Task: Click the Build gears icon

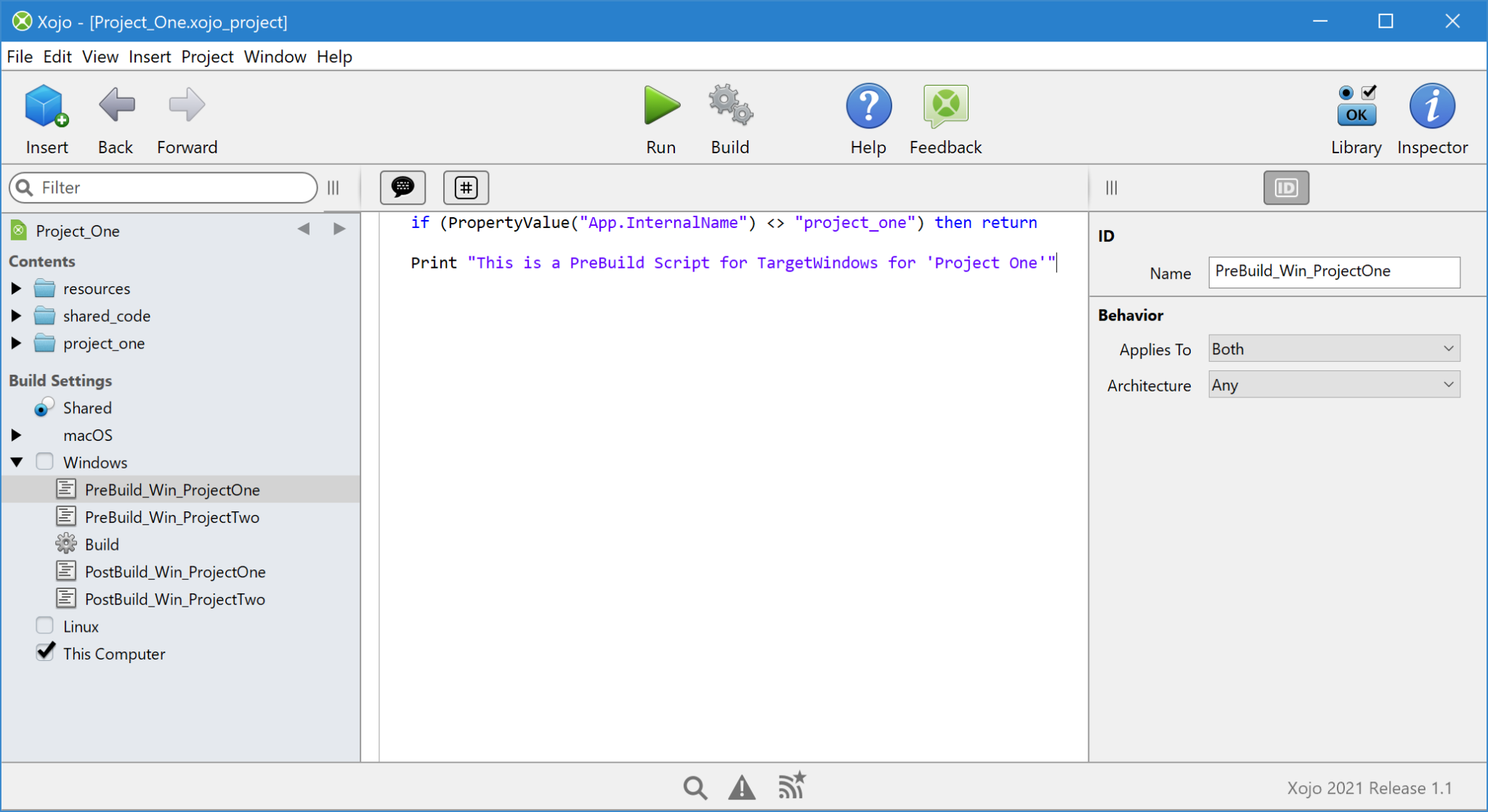Action: [730, 105]
